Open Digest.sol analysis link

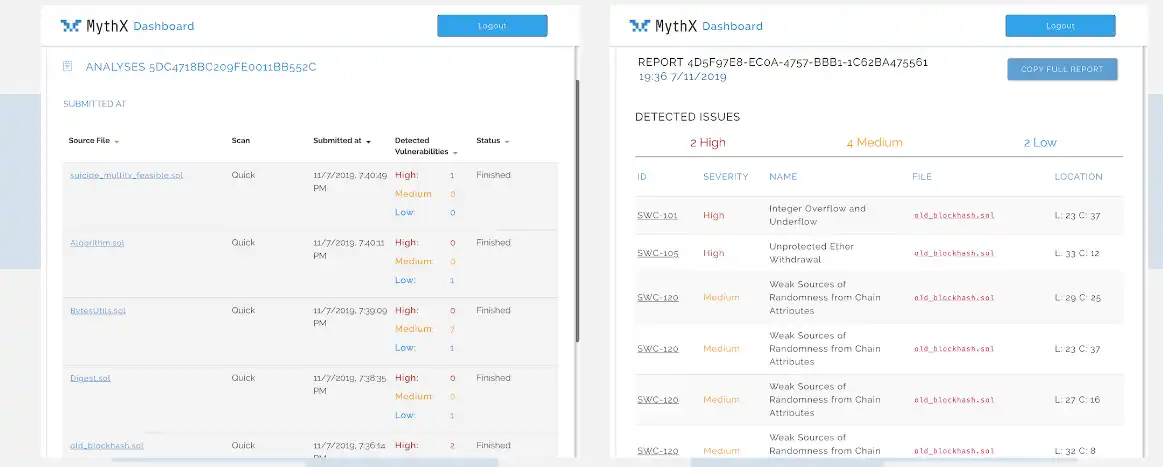coord(90,378)
